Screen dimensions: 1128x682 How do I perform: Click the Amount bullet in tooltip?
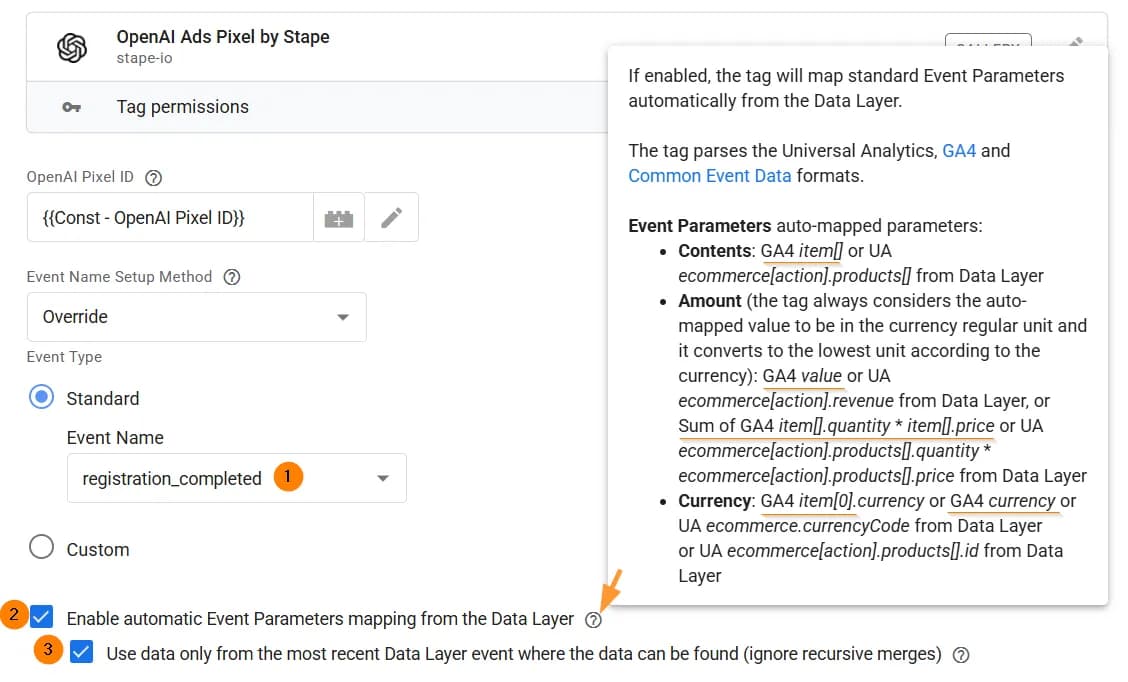[x=709, y=301]
